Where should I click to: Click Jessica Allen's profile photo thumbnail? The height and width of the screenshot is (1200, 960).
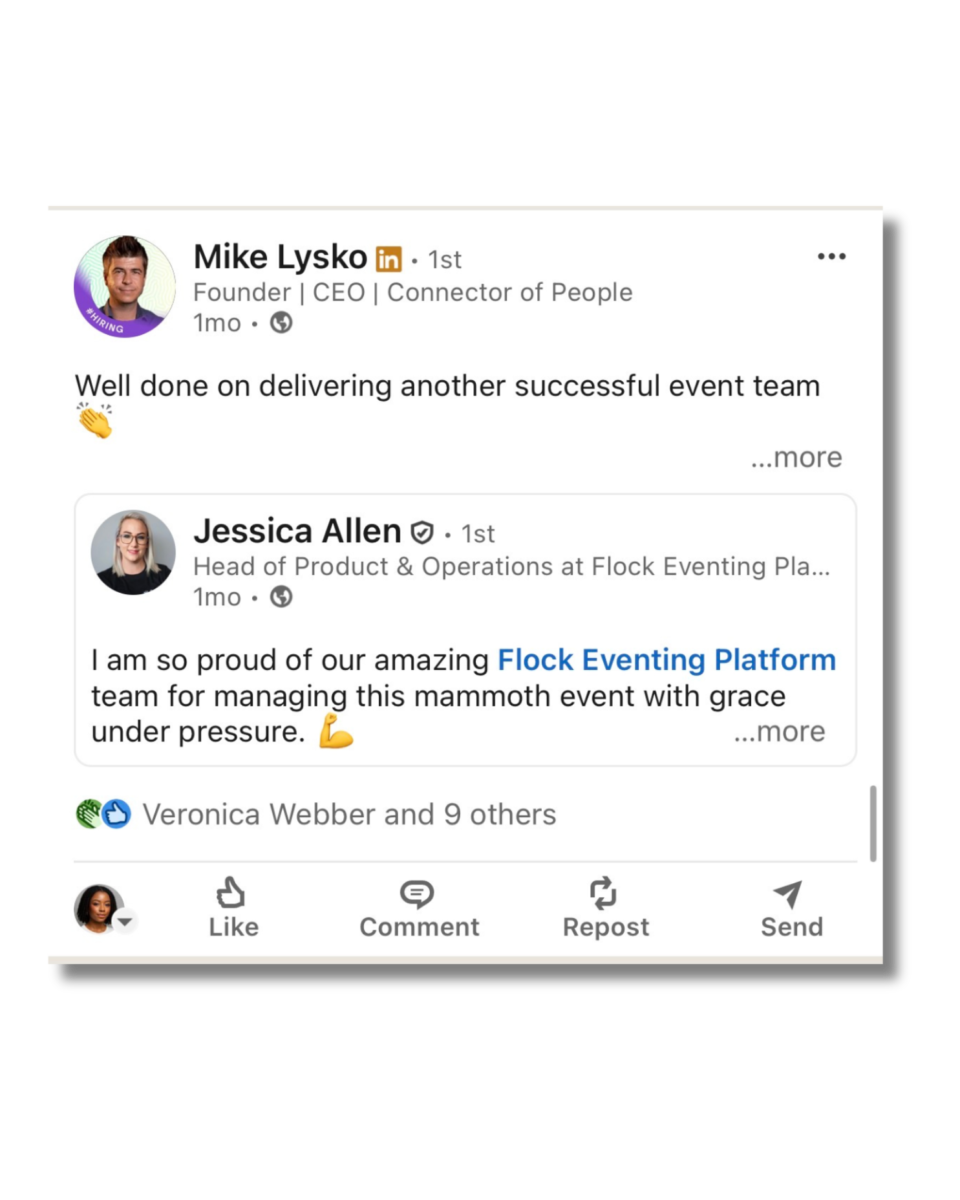pyautogui.click(x=133, y=552)
